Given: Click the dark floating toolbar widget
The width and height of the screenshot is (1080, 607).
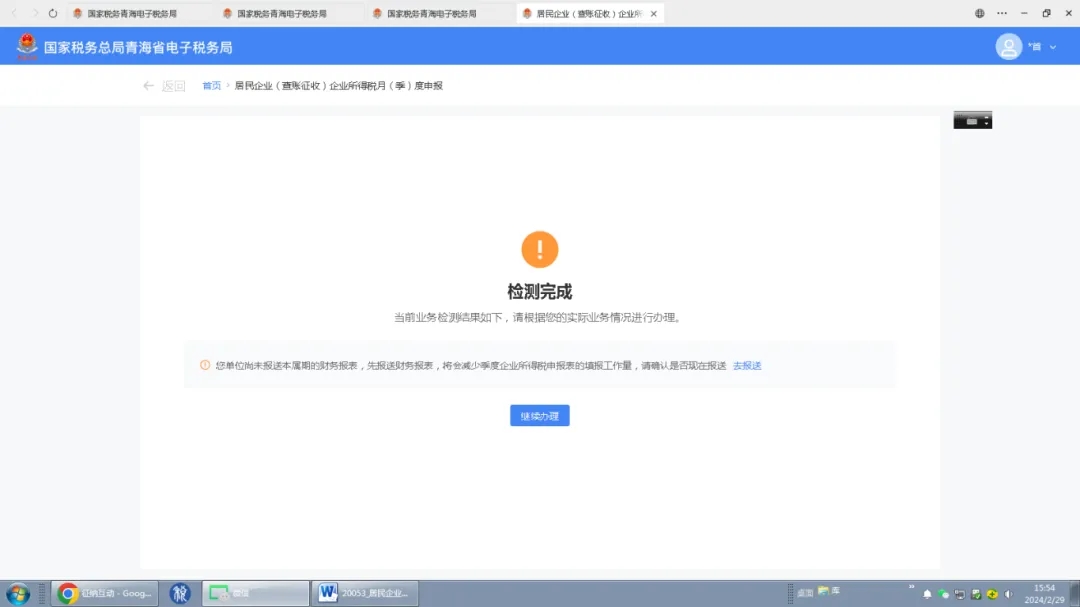Looking at the screenshot, I should [x=973, y=121].
